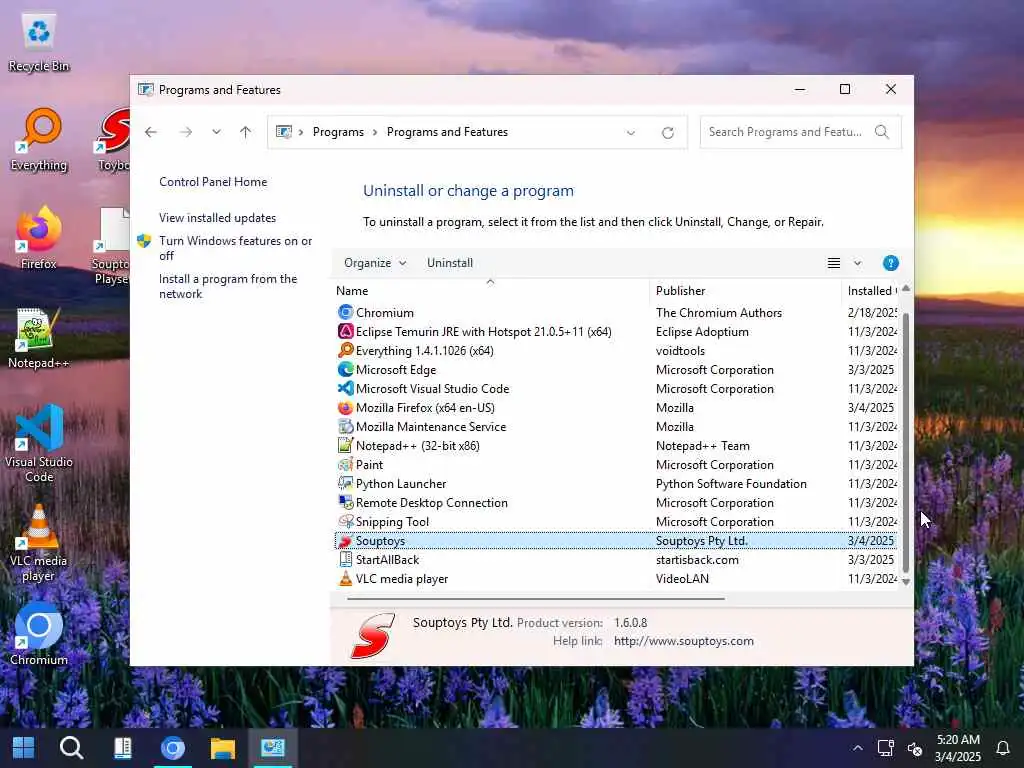Open the Chromium desktop shortcut
This screenshot has width=1024, height=768.
[x=39, y=633]
